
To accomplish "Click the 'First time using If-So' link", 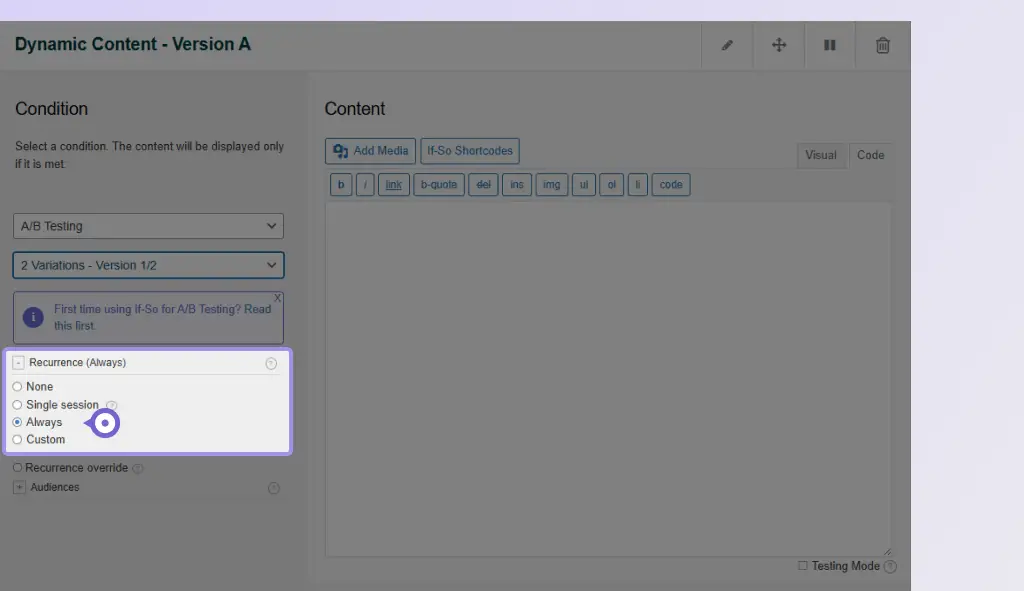I will (162, 317).
